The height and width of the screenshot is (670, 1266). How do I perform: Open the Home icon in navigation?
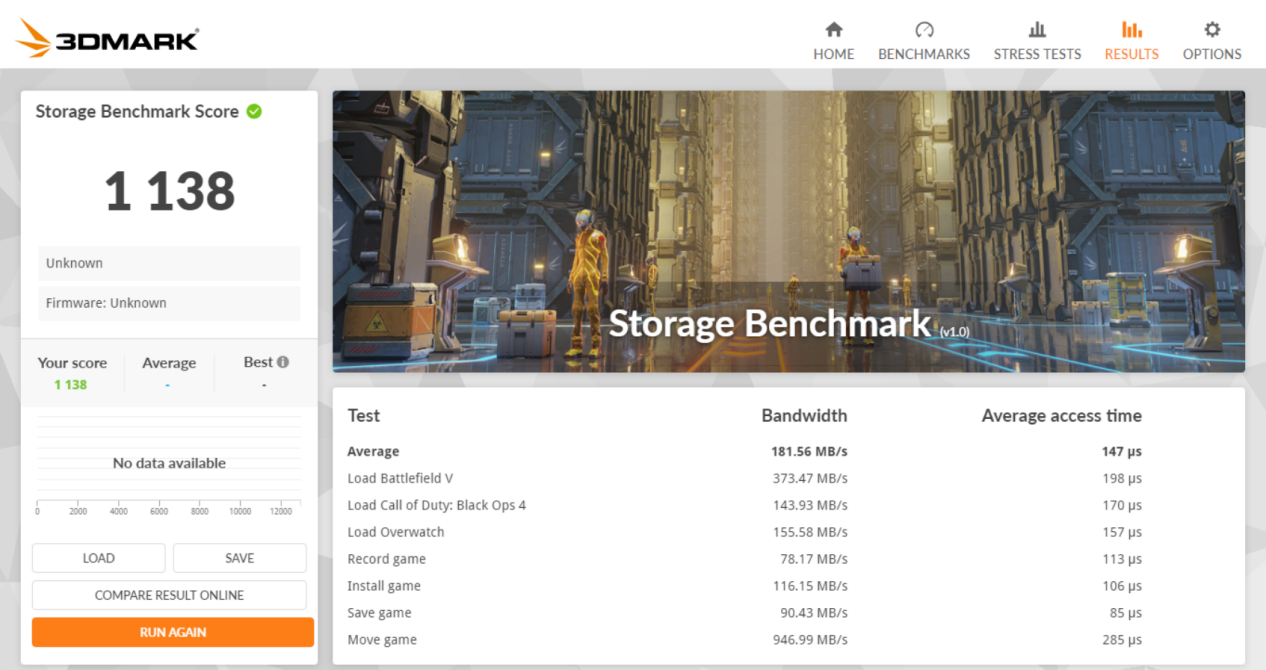[x=833, y=29]
